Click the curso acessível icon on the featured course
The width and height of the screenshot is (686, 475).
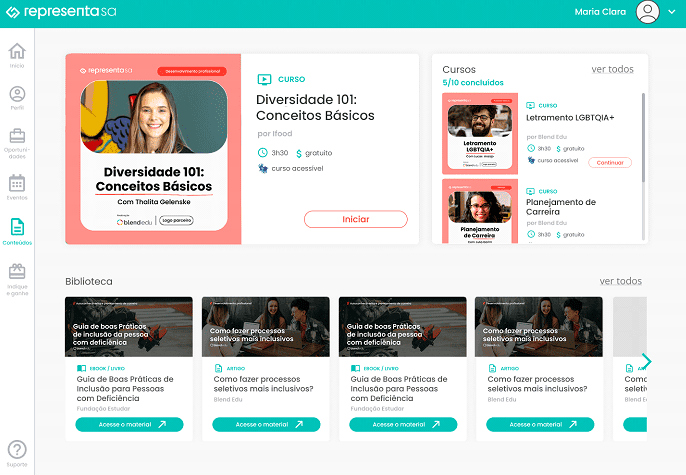click(262, 168)
